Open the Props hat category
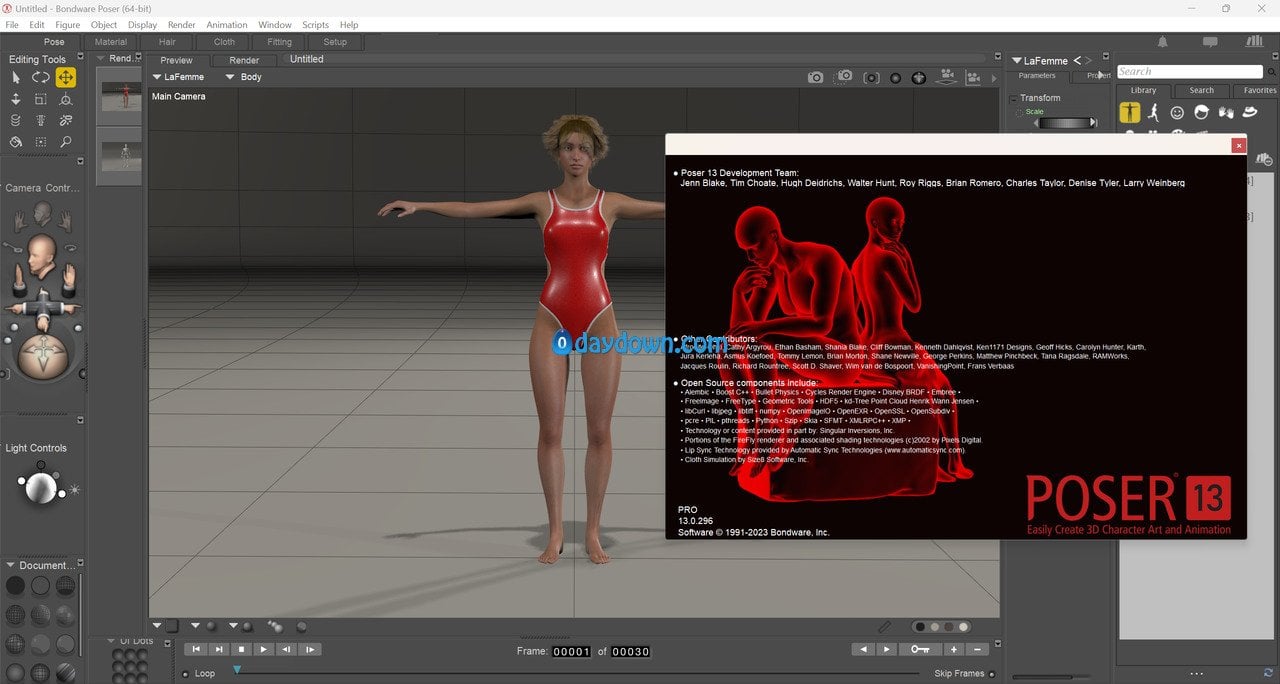This screenshot has height=684, width=1280. coord(1250,113)
